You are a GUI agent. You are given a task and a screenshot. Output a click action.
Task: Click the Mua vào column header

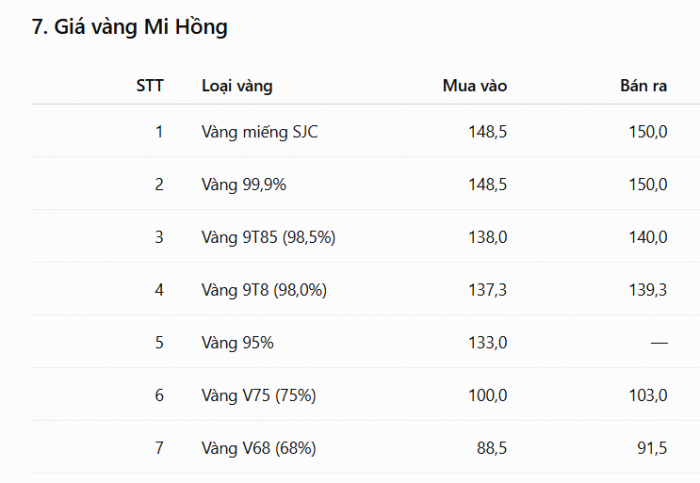coord(475,86)
